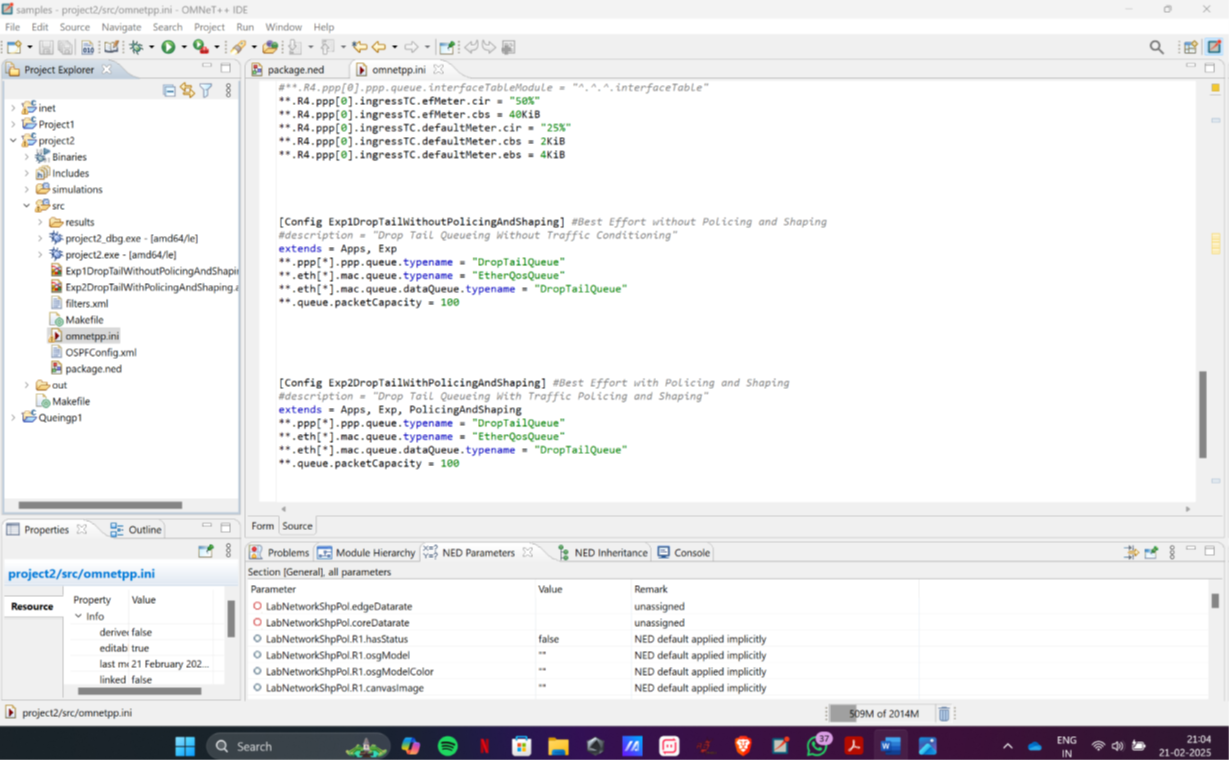
Task: Expand the Includes node
Action: pyautogui.click(x=27, y=173)
